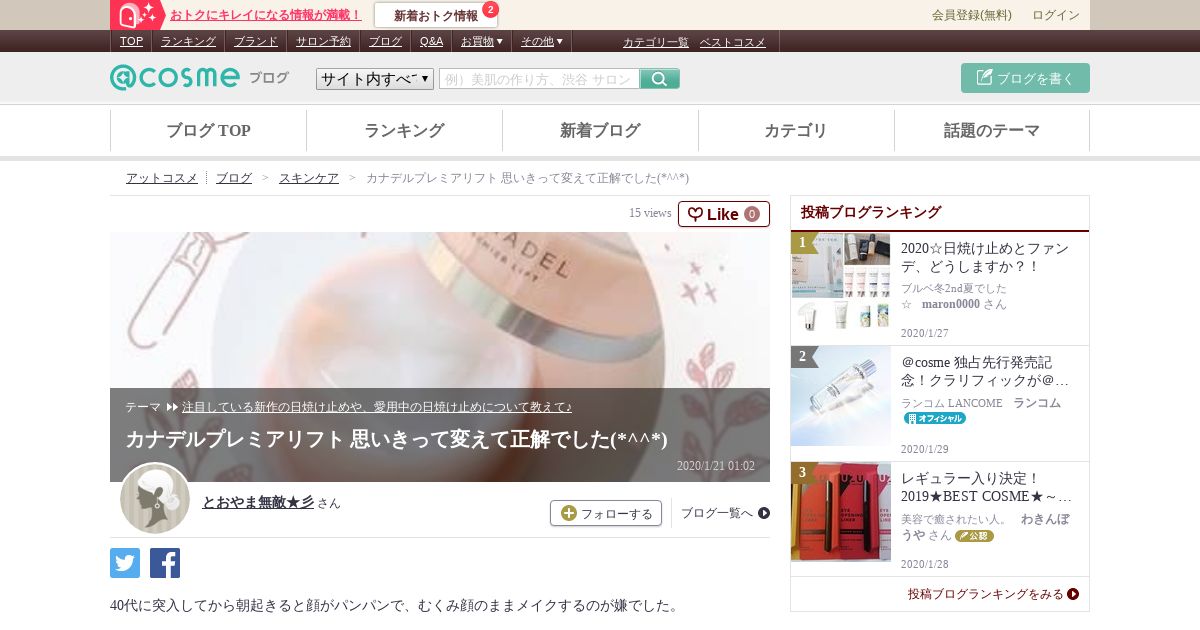Image resolution: width=1200 pixels, height=630 pixels.
Task: Click 会員登録(無料) link
Action: (x=972, y=15)
